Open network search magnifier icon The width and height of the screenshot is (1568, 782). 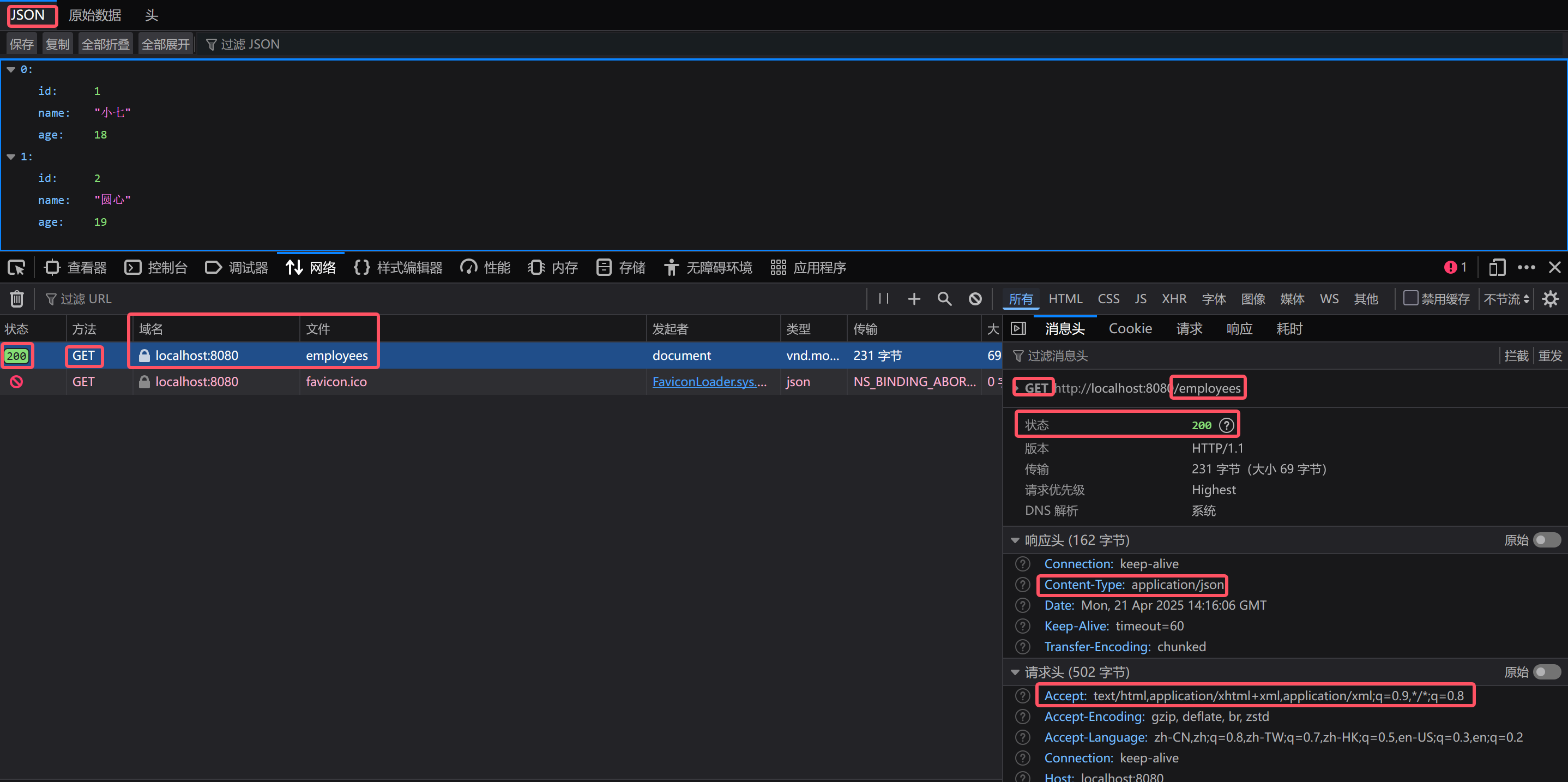pyautogui.click(x=944, y=298)
